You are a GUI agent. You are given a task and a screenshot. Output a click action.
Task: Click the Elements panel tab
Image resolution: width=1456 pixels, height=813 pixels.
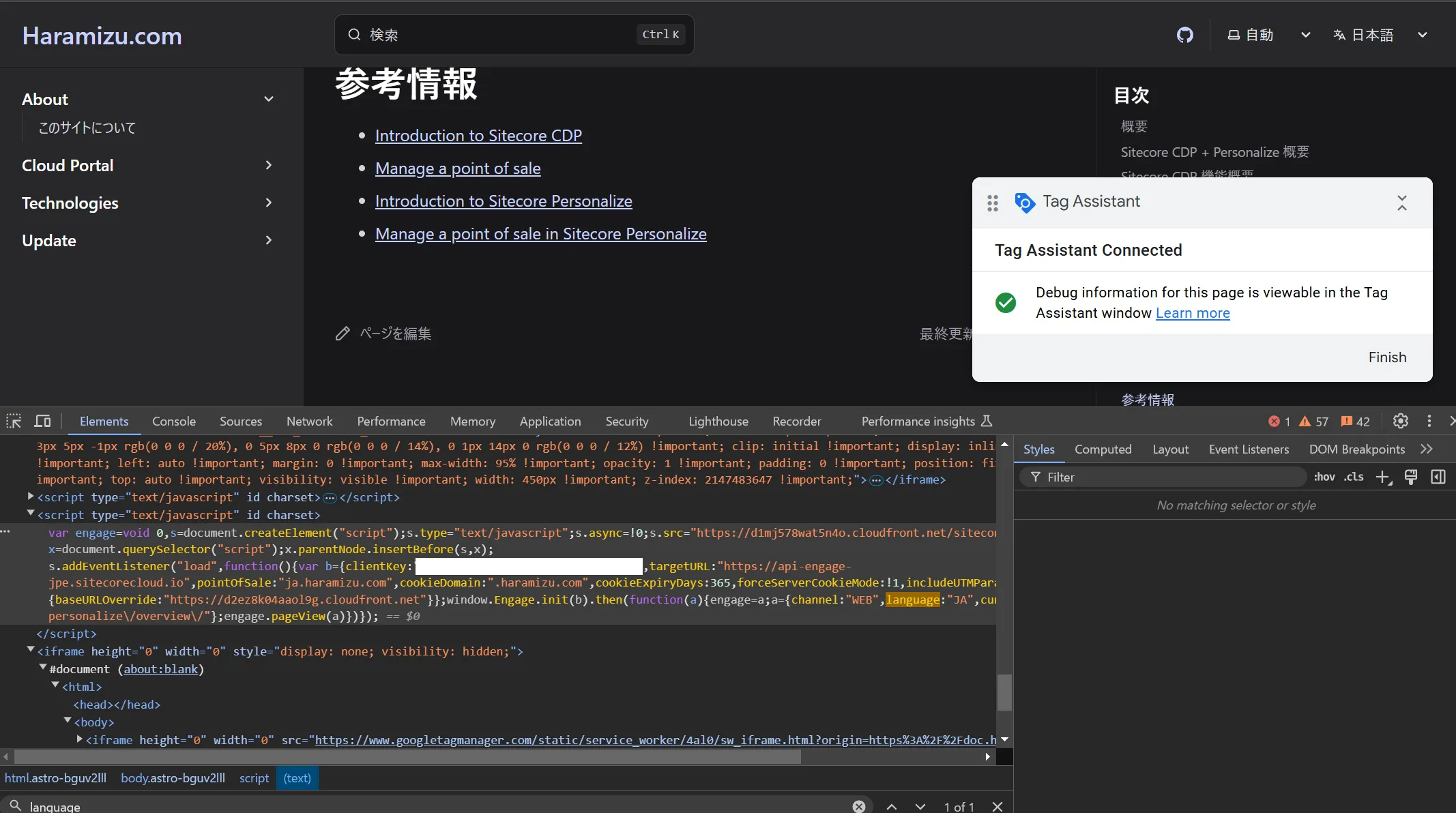click(104, 420)
